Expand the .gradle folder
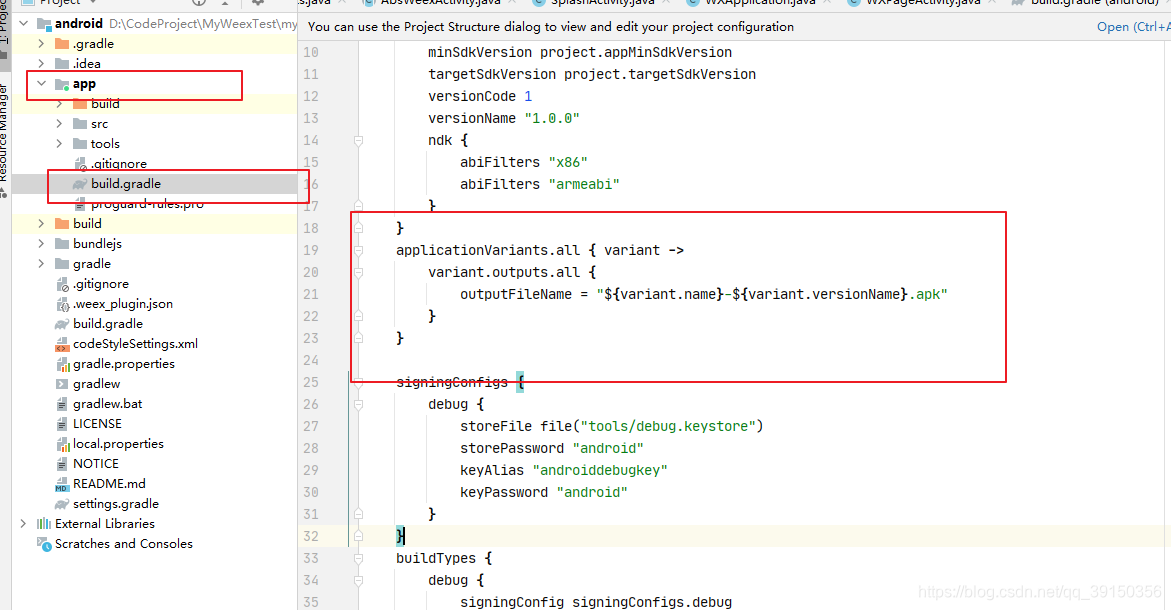Screen dimensions: 1171x610 tap(41, 44)
